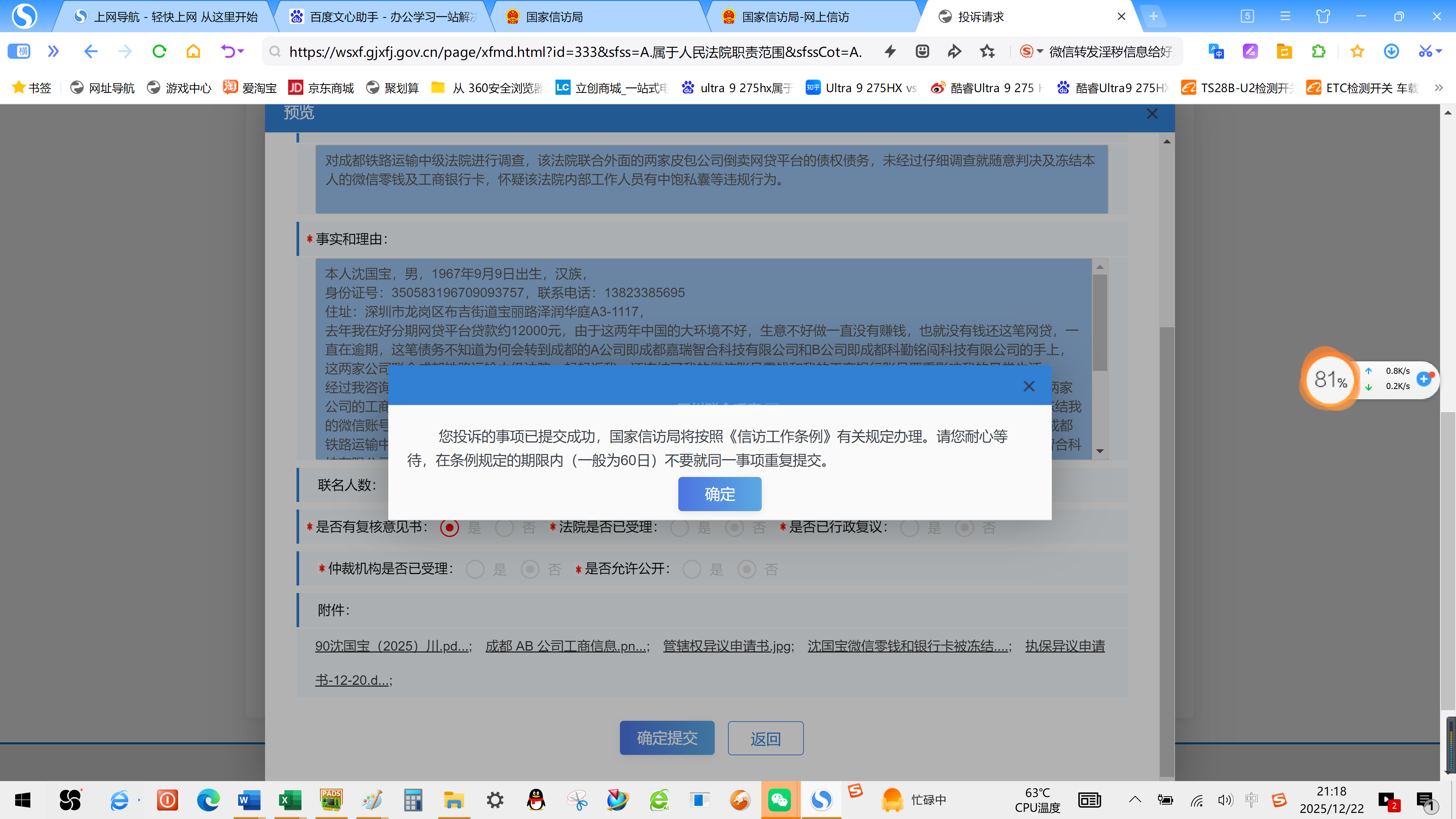Select 是 for 是否有复核意见书
1456x819 pixels.
449,527
